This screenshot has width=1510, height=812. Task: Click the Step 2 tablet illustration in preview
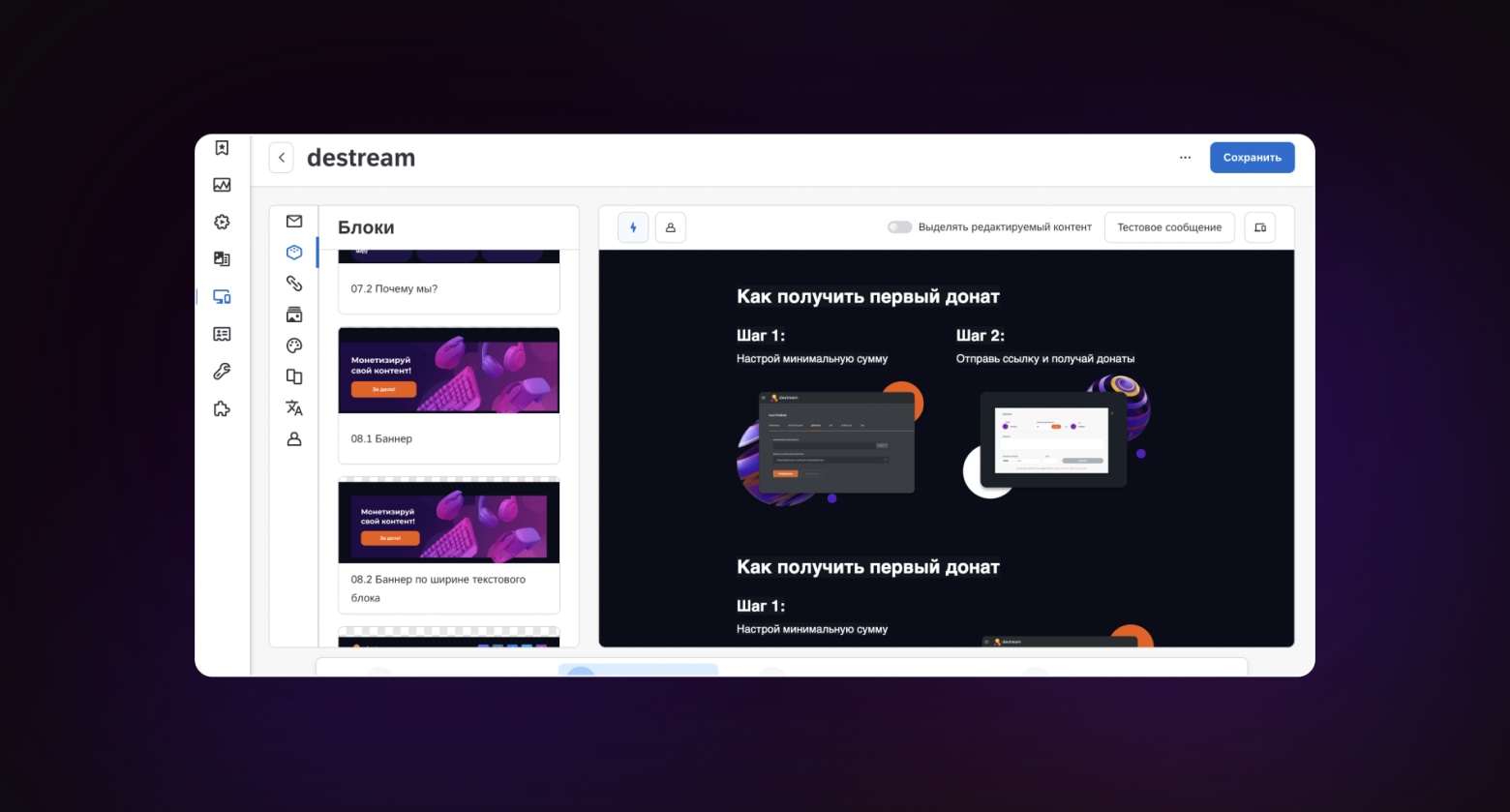[1055, 437]
